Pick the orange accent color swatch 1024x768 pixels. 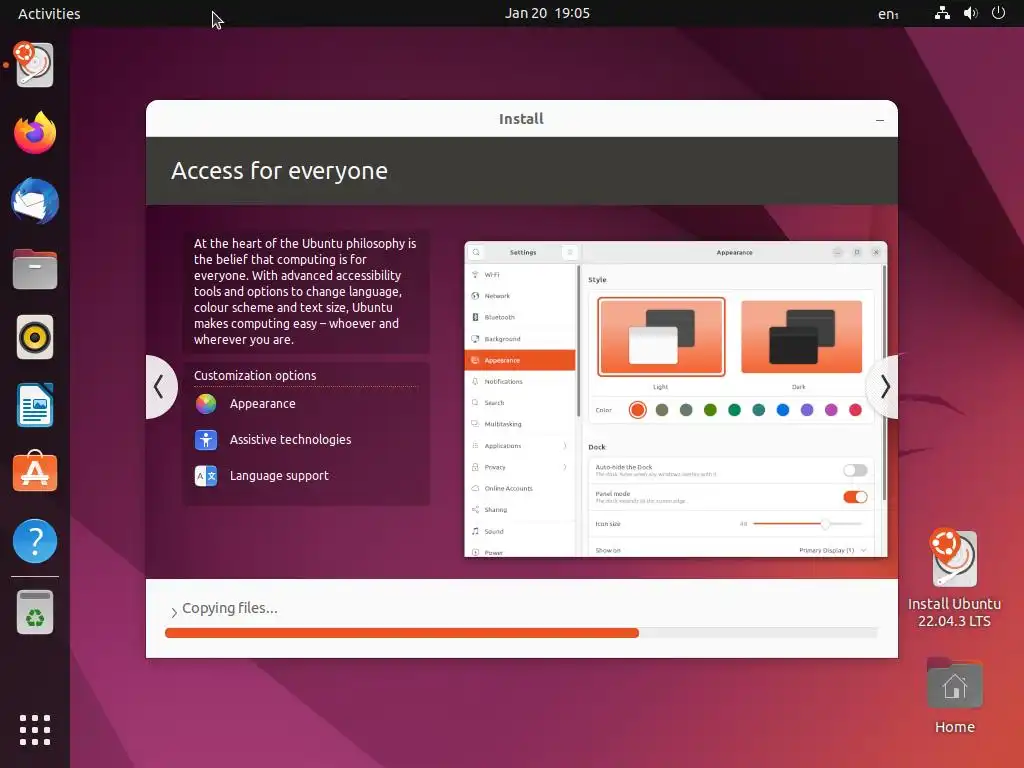pyautogui.click(x=637, y=410)
